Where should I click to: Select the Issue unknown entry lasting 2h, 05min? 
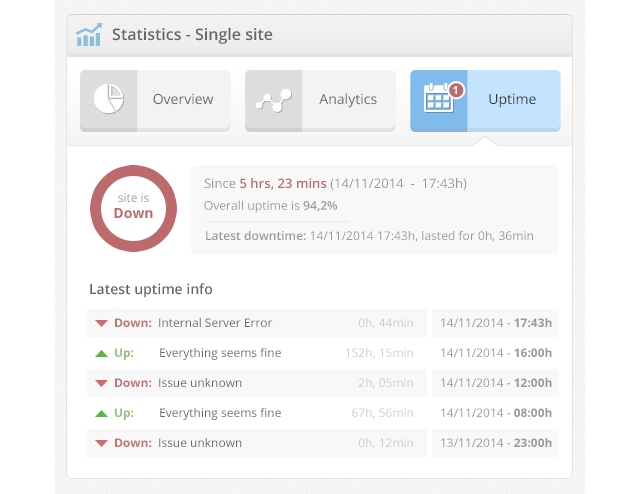click(x=199, y=383)
